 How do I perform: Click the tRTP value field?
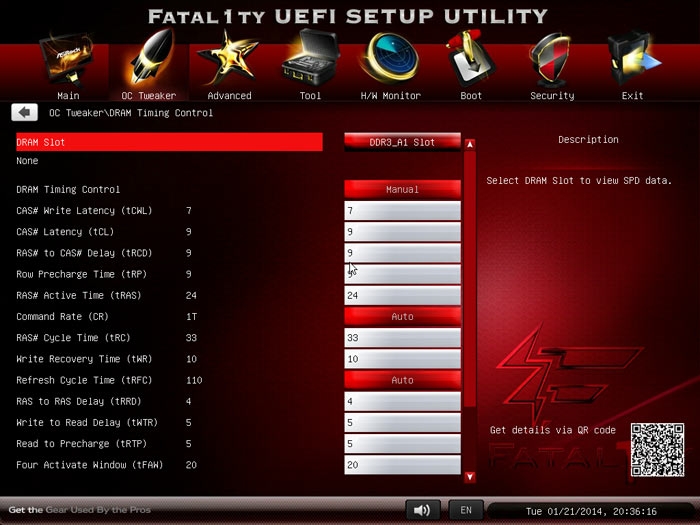(402, 444)
